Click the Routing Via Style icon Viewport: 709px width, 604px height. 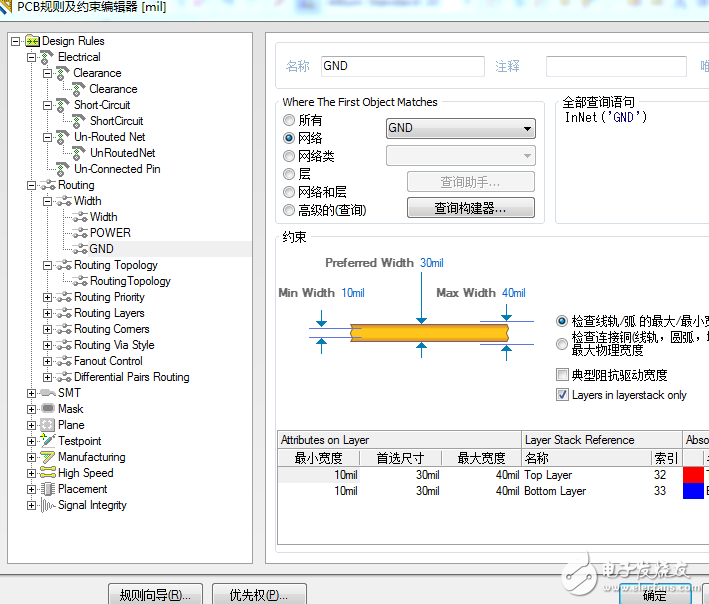pos(64,345)
